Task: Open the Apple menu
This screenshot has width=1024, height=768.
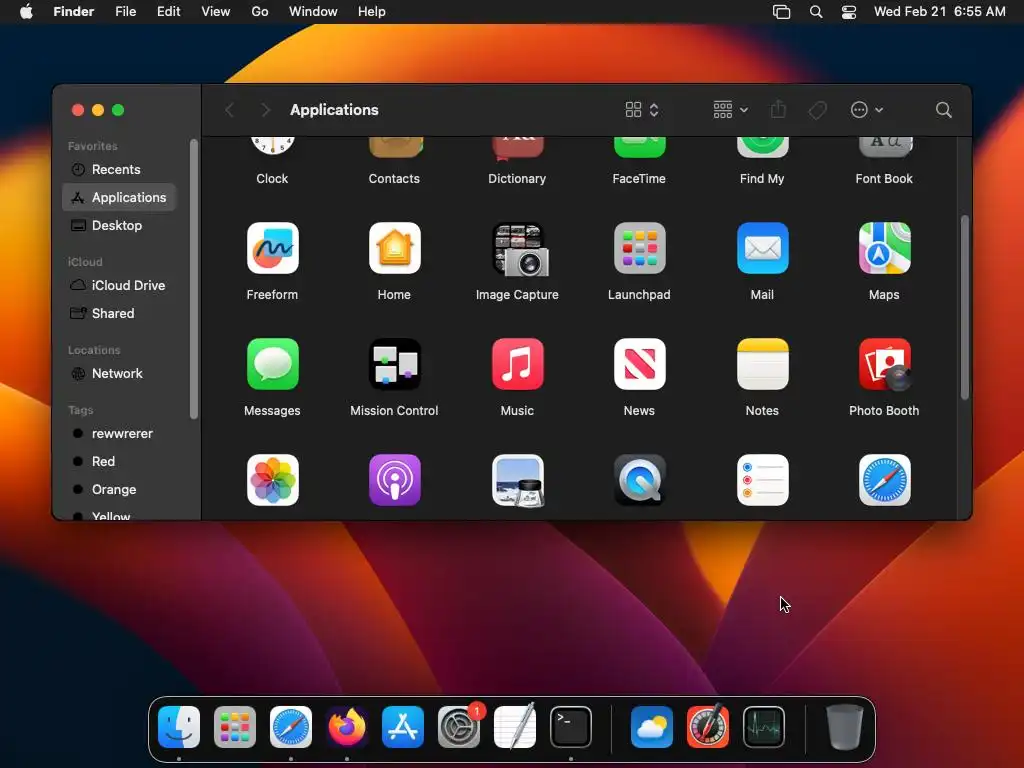Action: coord(26,12)
